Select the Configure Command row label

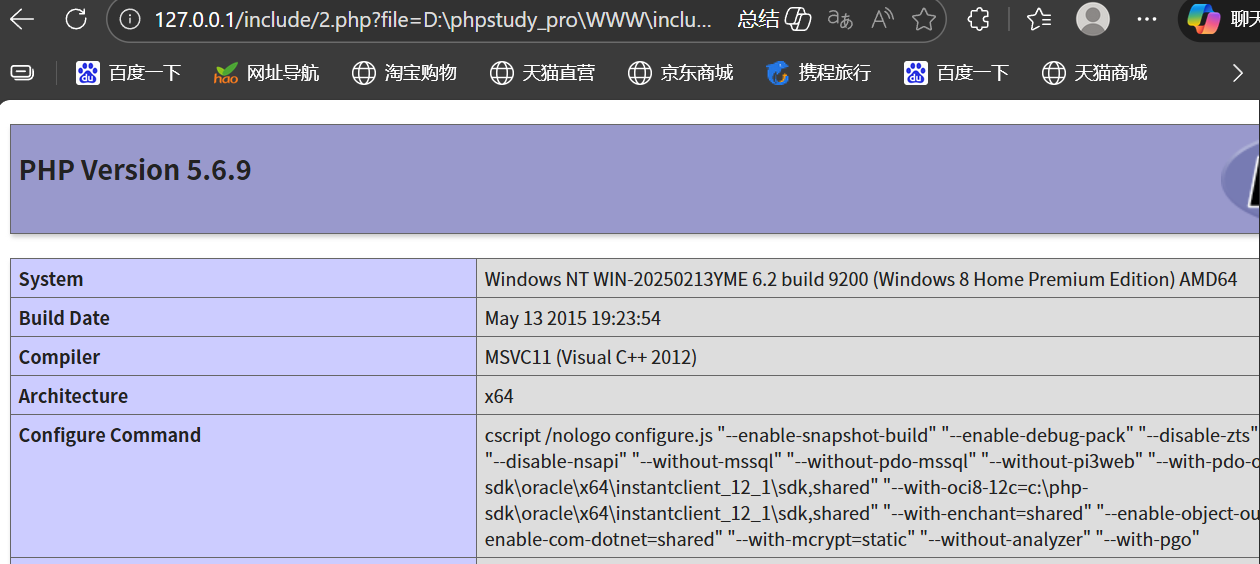[x=110, y=435]
